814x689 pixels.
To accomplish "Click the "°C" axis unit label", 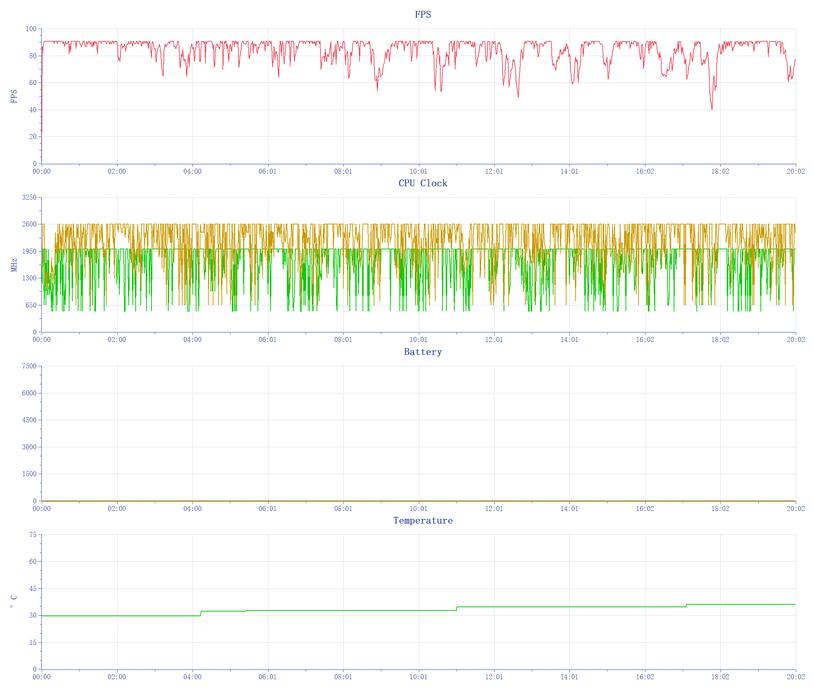I will [14, 602].
